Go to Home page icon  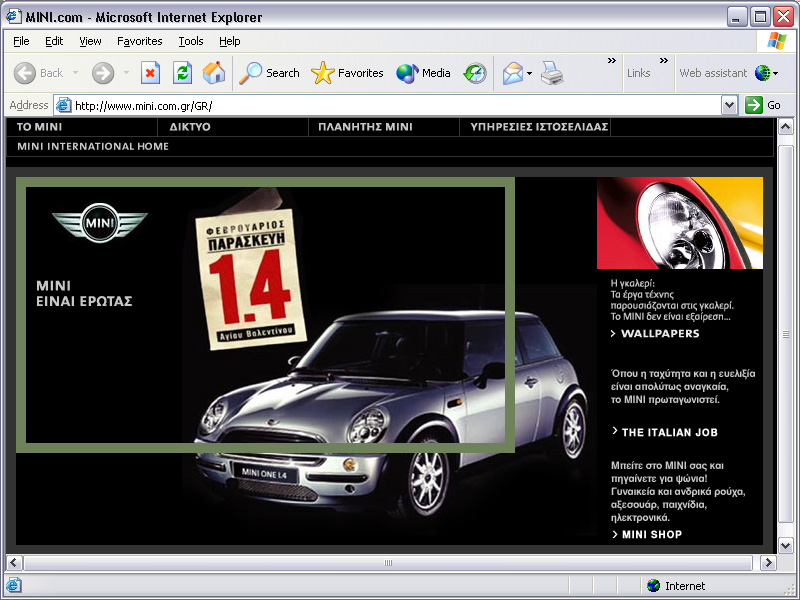coord(214,73)
